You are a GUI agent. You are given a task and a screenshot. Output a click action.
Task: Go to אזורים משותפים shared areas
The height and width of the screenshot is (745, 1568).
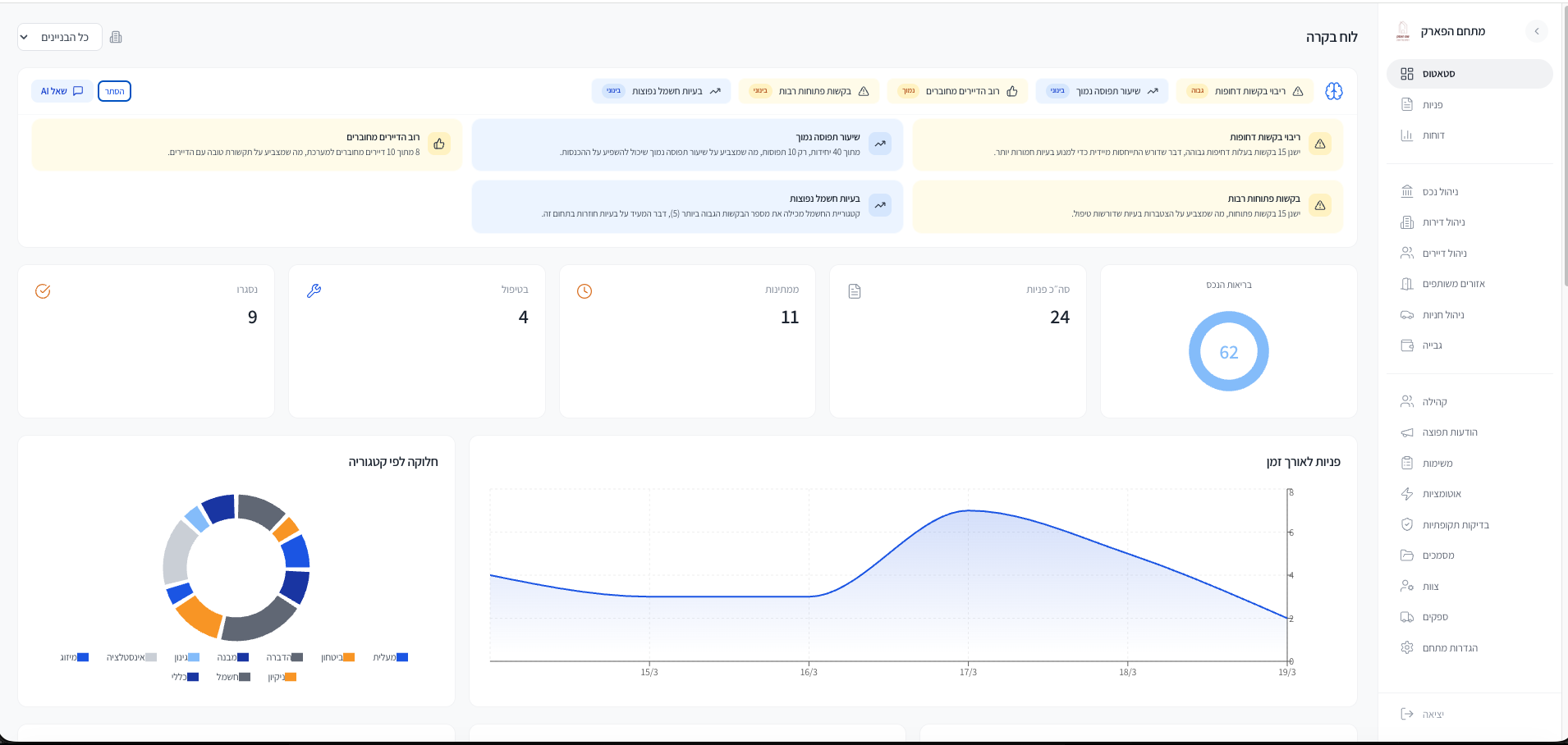tap(1469, 284)
